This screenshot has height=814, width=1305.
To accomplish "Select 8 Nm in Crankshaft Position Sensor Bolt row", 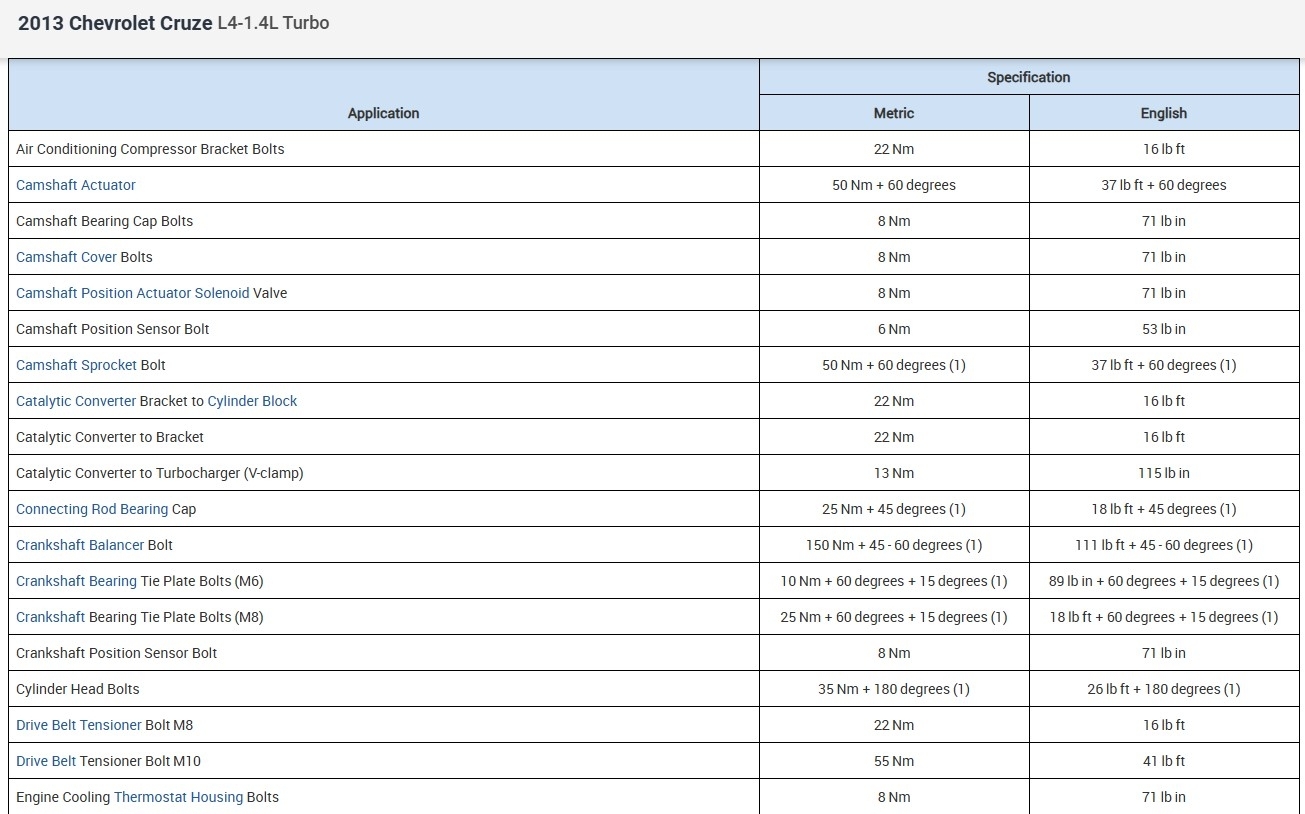I will pos(894,653).
